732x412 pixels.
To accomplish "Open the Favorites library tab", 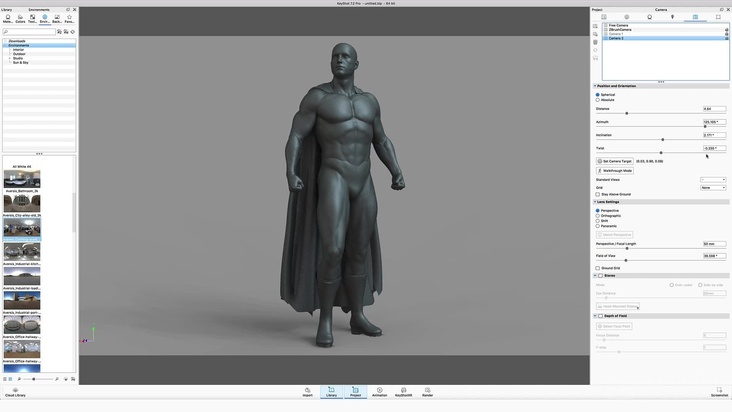I will click(69, 19).
